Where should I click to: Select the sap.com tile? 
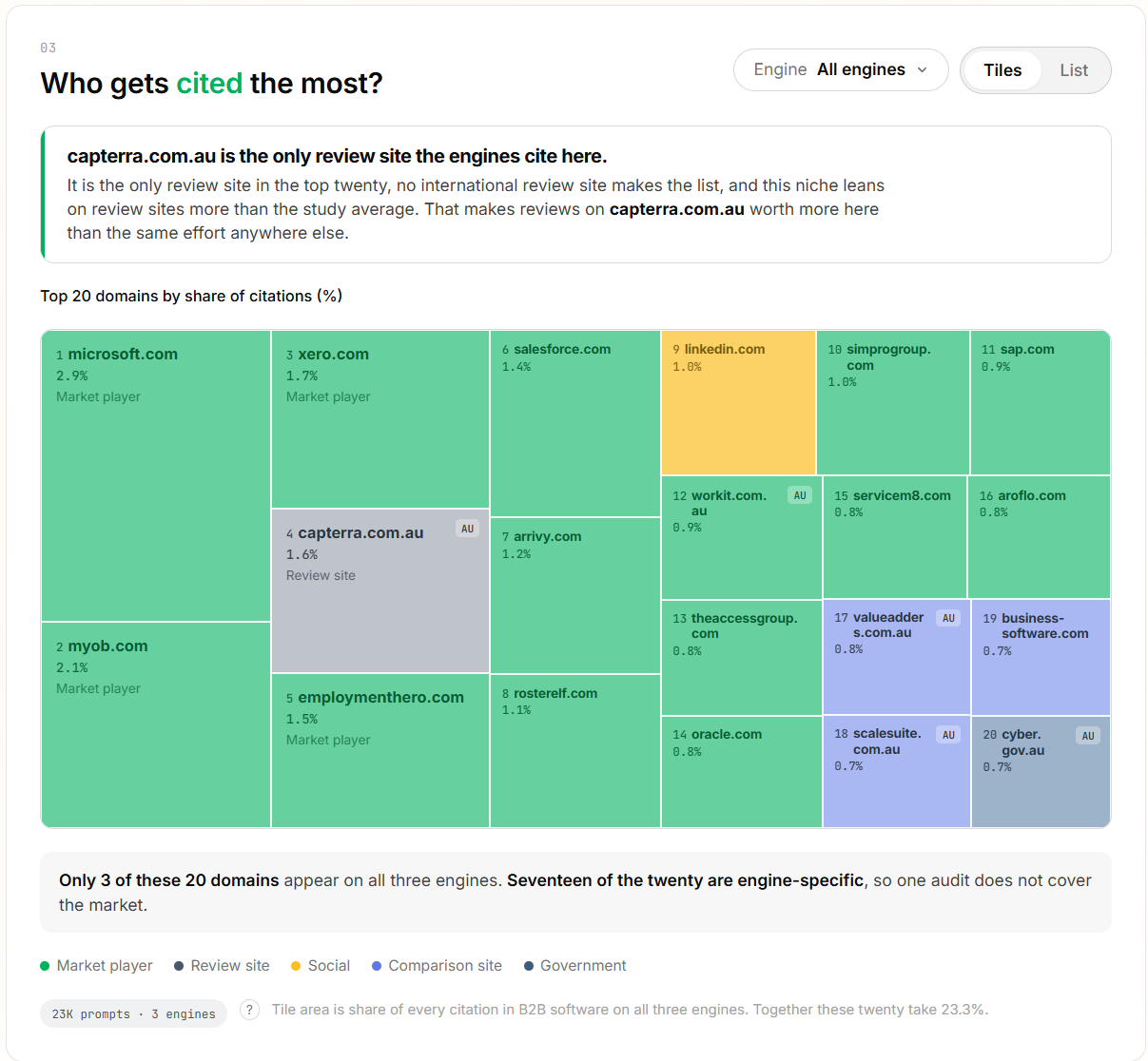pos(1041,403)
